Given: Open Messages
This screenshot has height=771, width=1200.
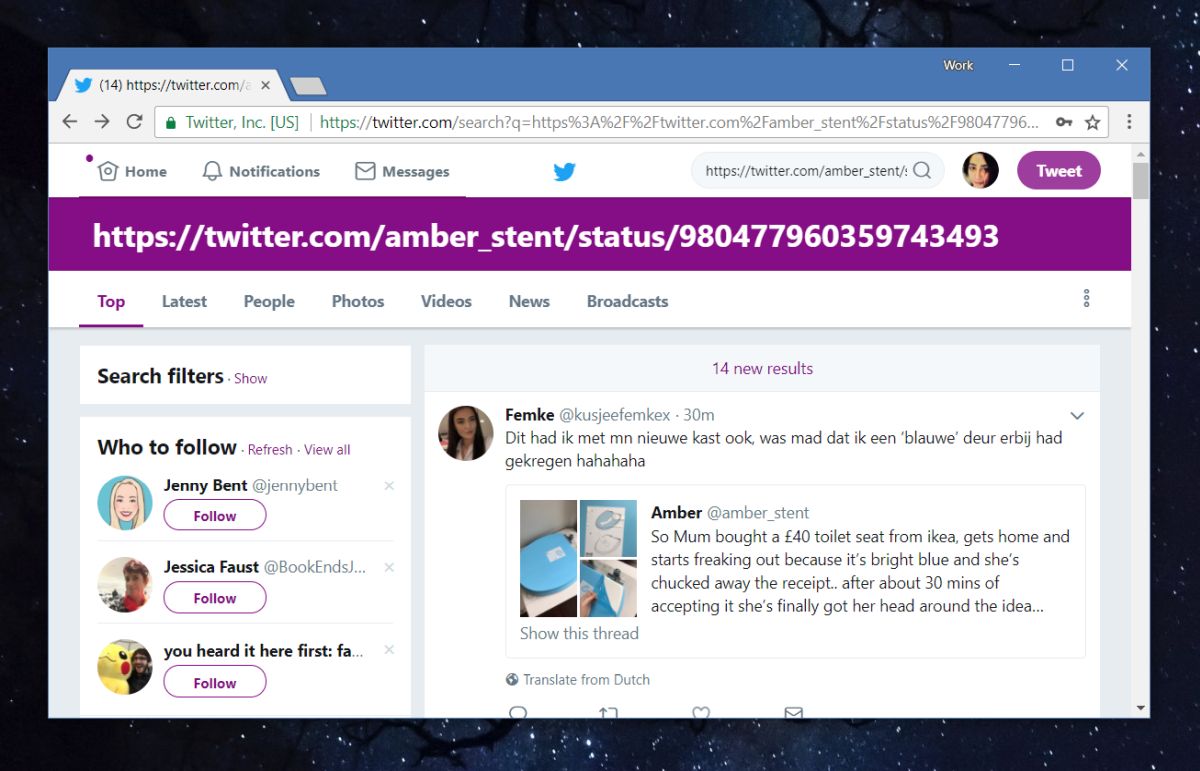Looking at the screenshot, I should point(403,171).
